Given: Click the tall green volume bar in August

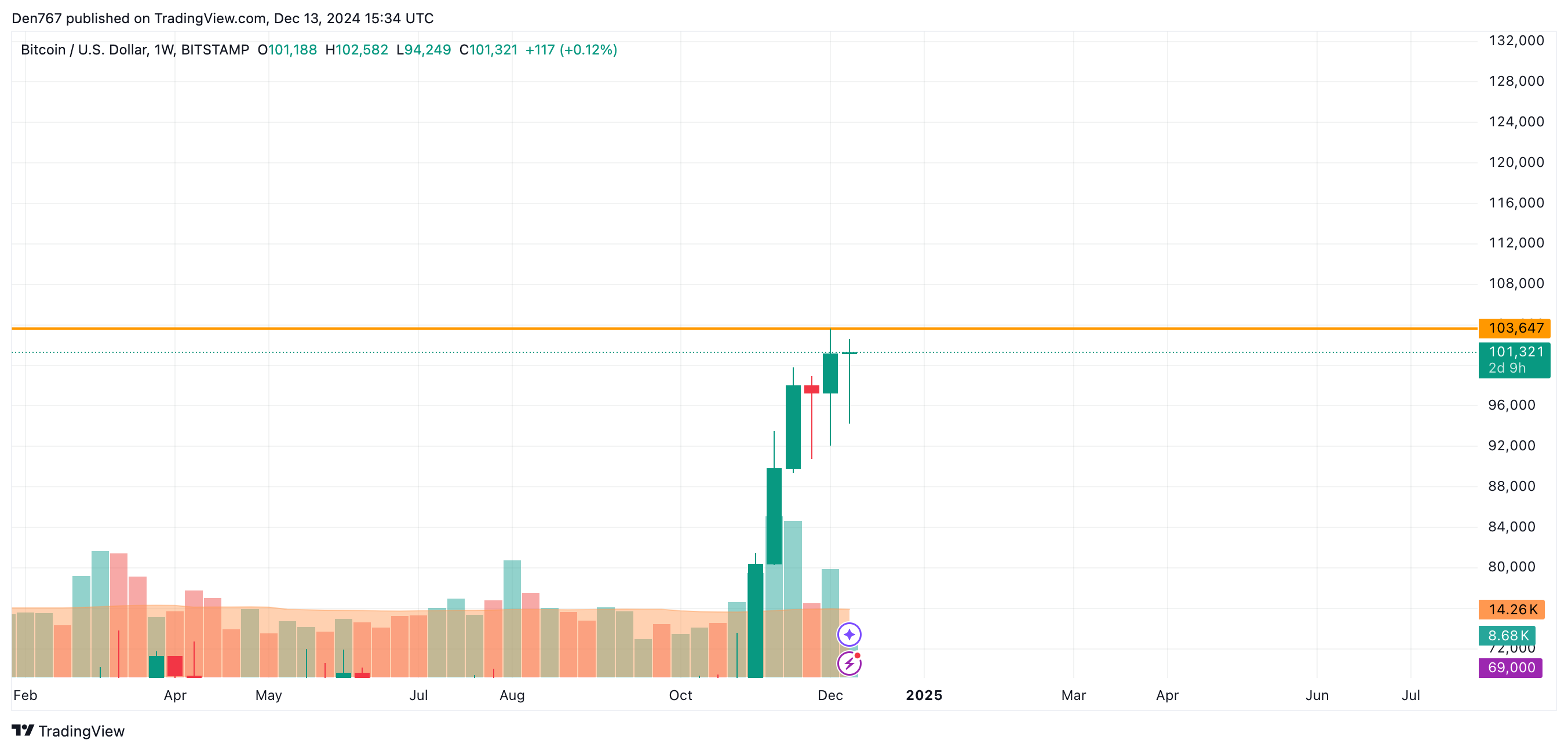Looking at the screenshot, I should (512, 584).
